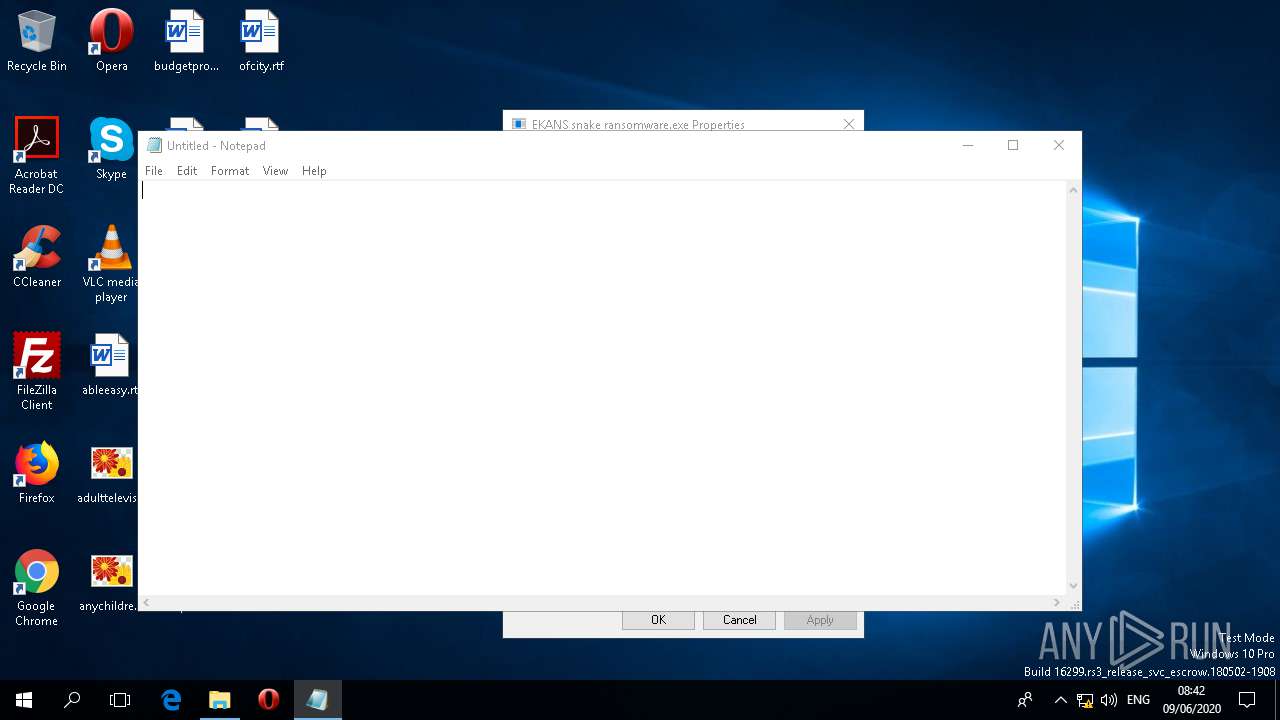Select the Opera desktop shortcut

[x=111, y=42]
